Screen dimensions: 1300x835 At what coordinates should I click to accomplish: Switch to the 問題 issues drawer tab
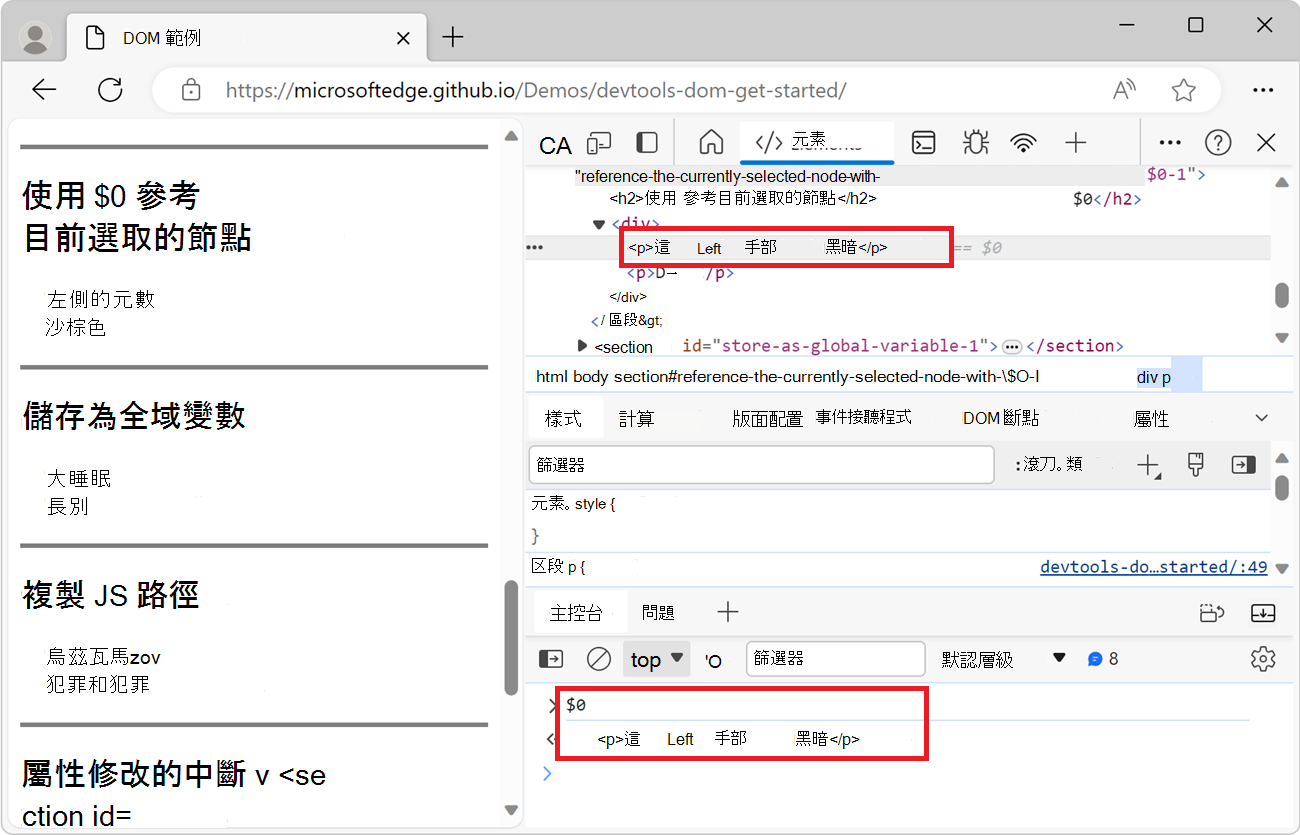pyautogui.click(x=659, y=613)
